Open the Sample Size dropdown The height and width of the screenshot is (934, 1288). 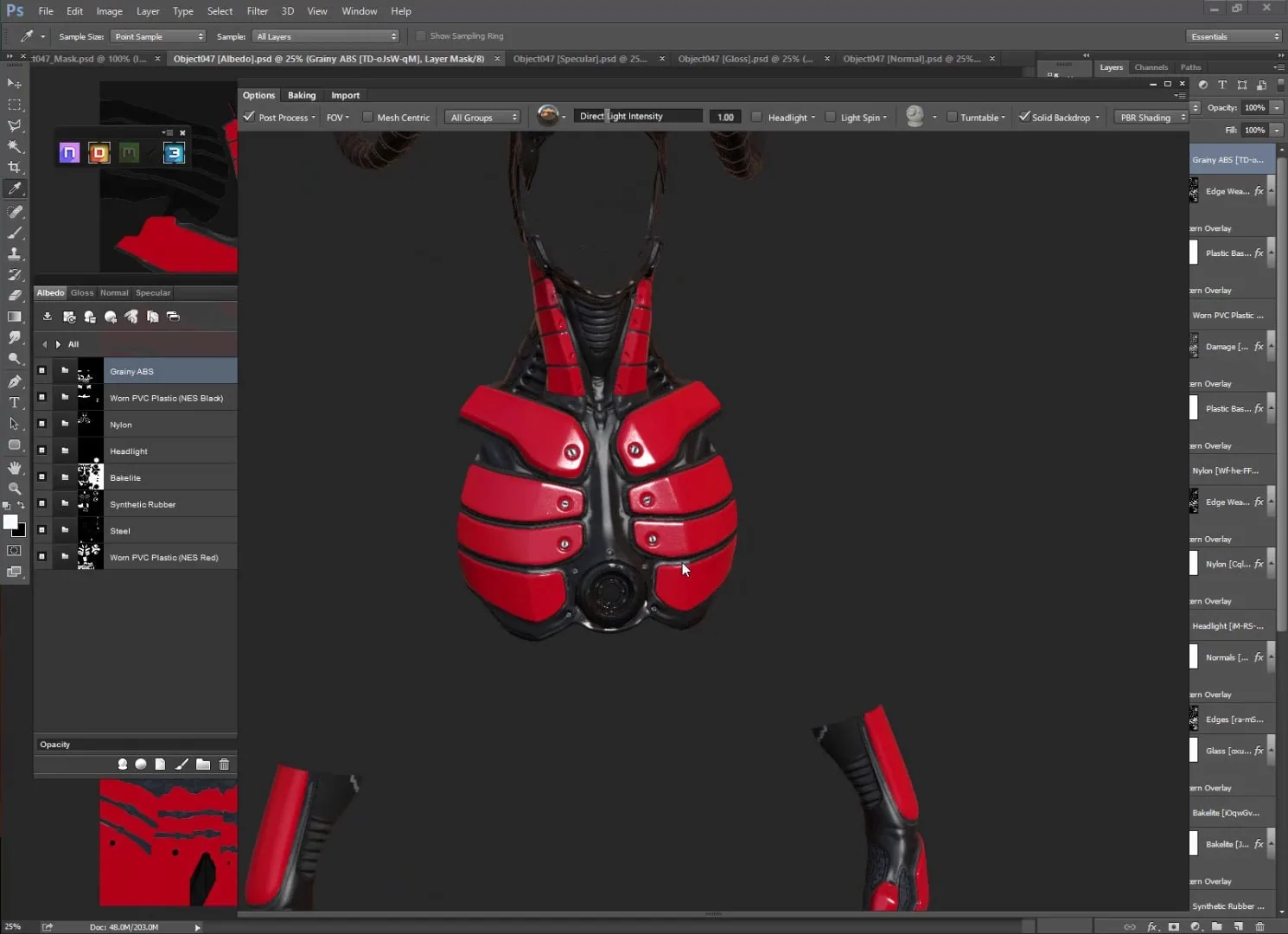tap(158, 36)
